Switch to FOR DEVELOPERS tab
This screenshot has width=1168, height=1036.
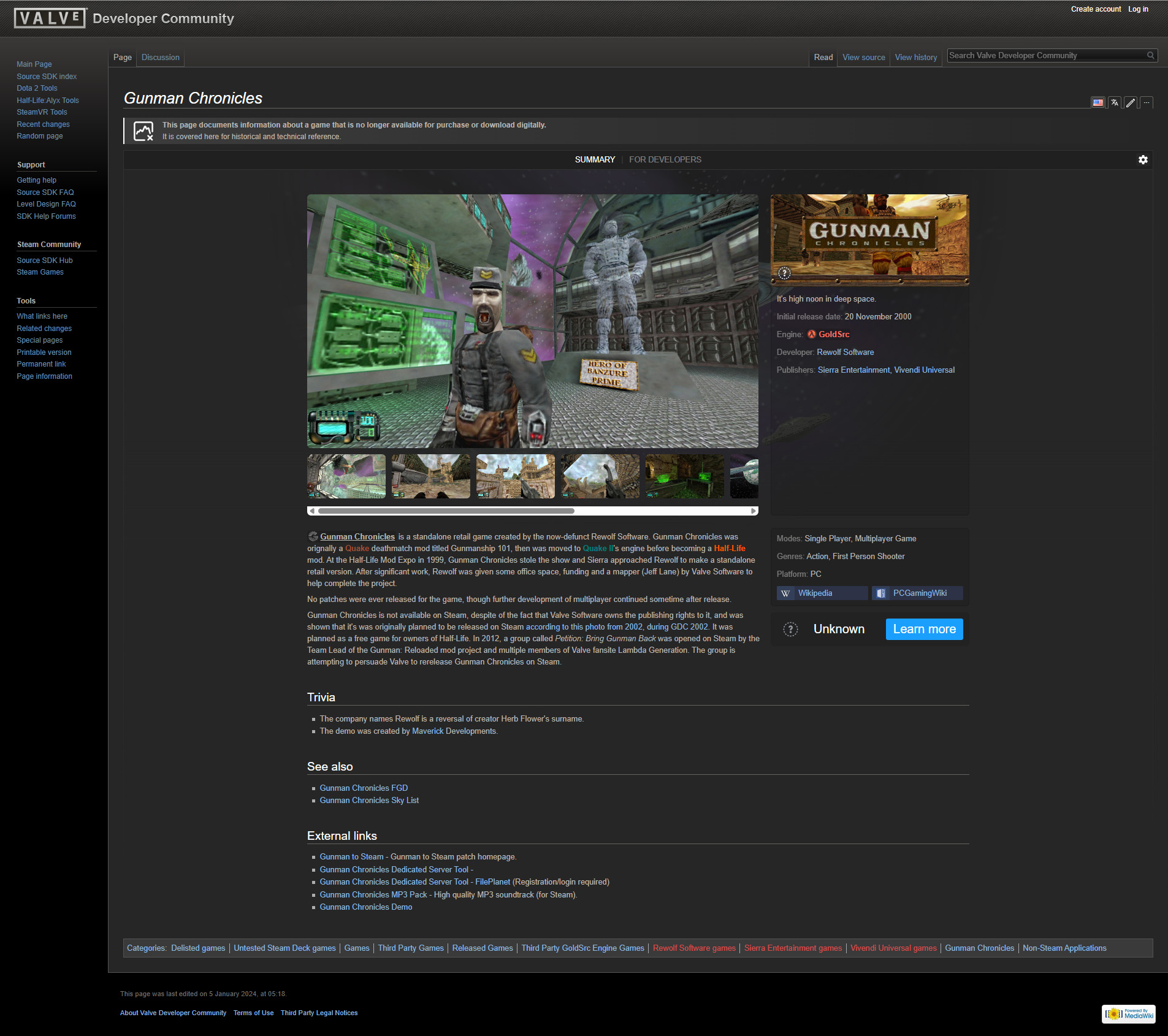(665, 159)
